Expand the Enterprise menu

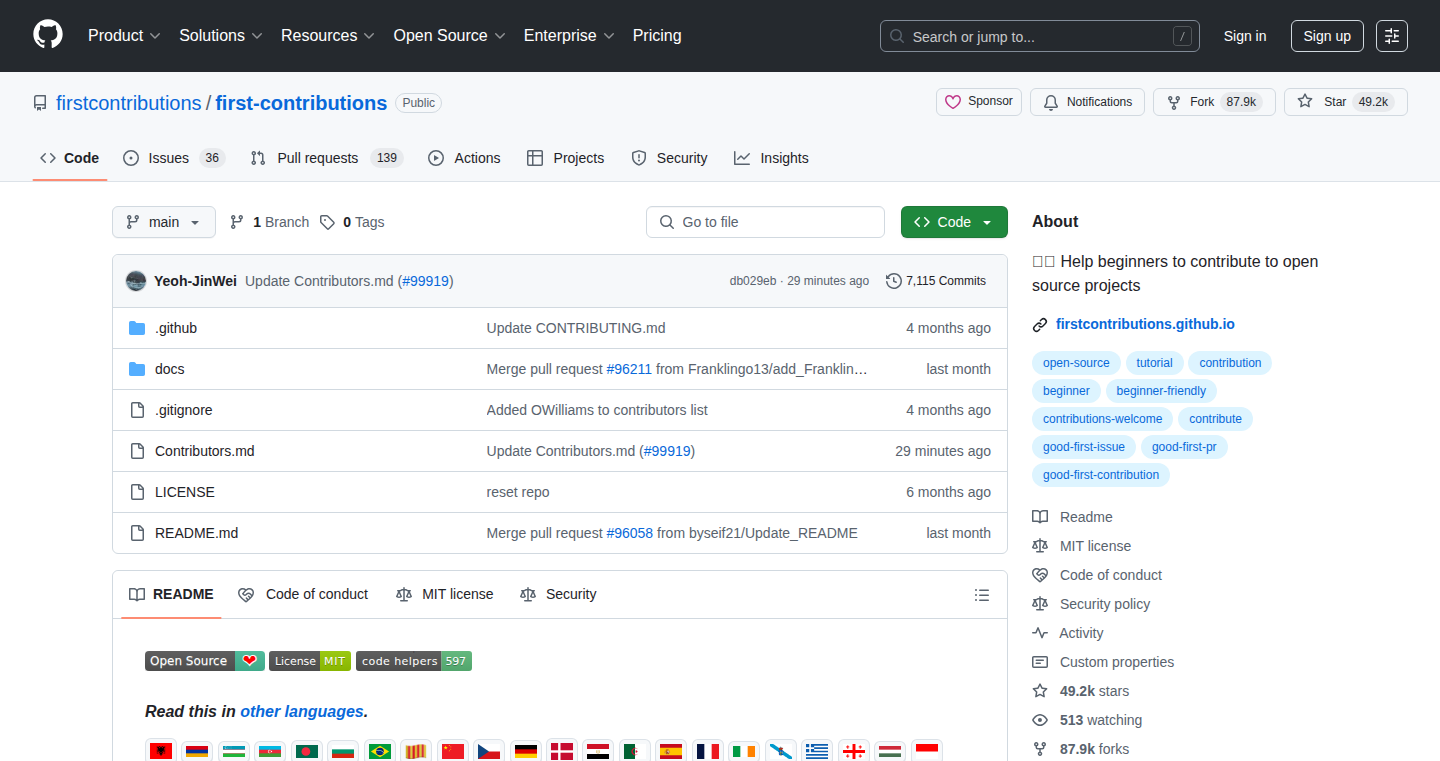point(569,36)
